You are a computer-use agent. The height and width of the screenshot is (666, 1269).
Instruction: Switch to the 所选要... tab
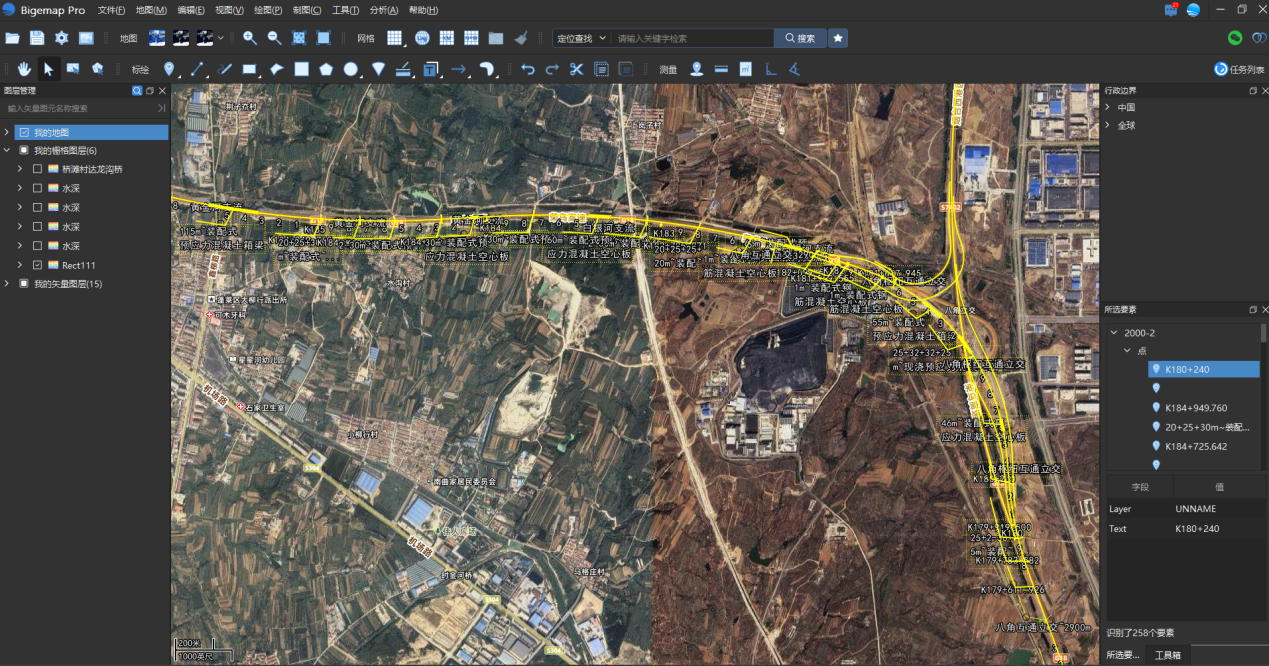coord(1122,655)
